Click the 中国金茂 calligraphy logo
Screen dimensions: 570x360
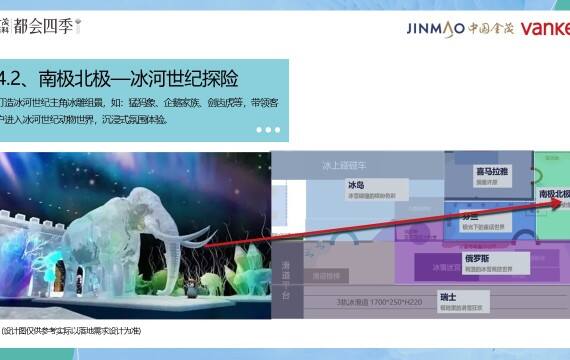(x=491, y=28)
